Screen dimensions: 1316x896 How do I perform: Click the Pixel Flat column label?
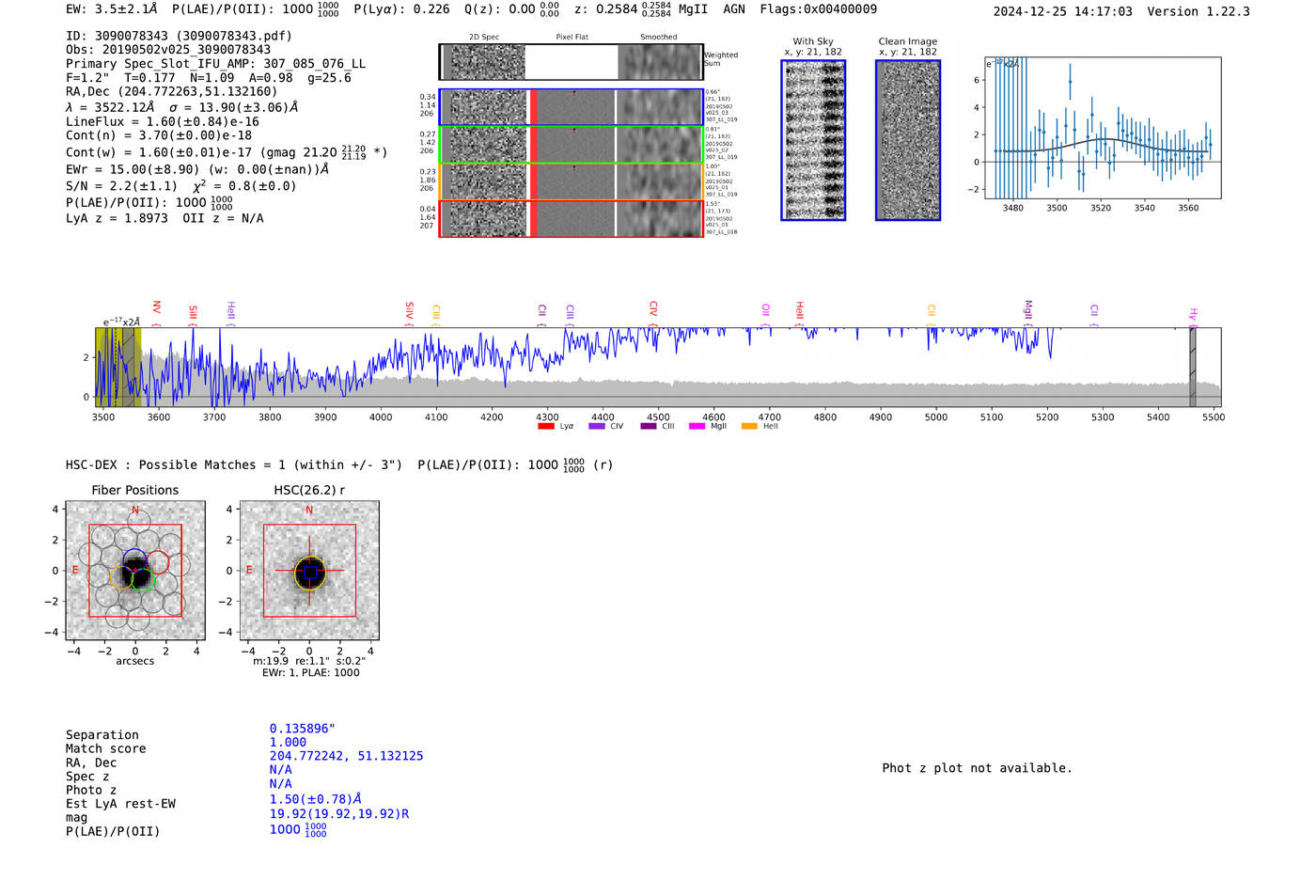click(x=572, y=38)
